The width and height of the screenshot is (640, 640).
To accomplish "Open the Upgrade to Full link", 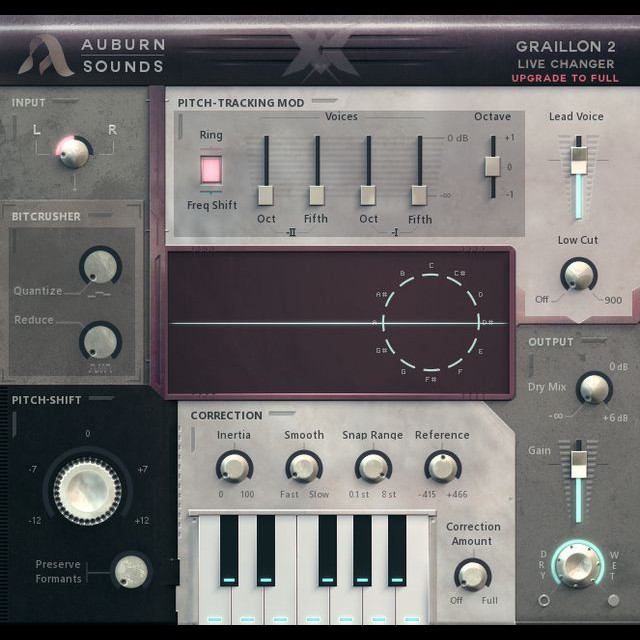I will pos(565,78).
